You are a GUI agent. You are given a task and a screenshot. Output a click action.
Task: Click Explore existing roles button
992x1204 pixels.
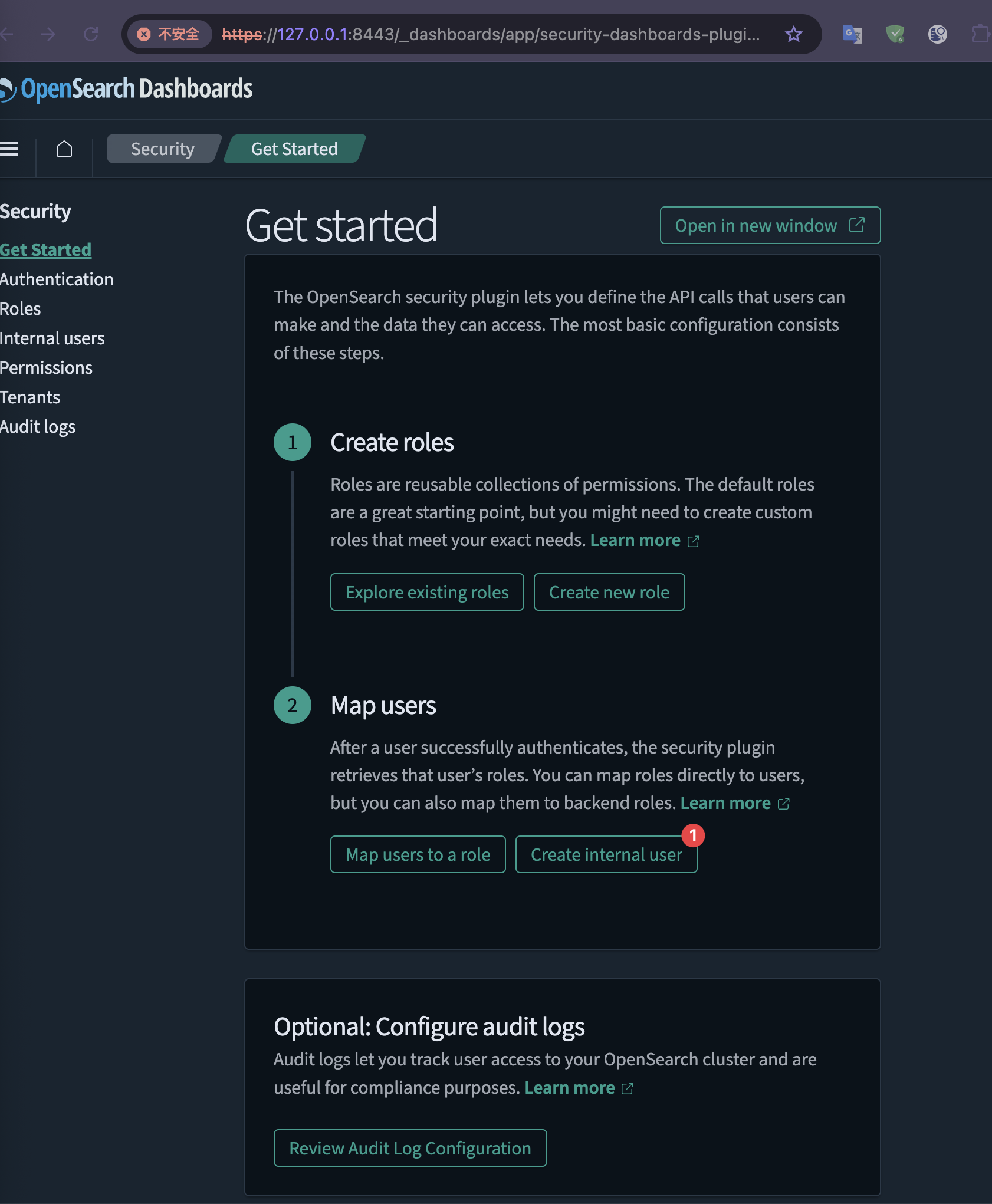[x=427, y=592]
